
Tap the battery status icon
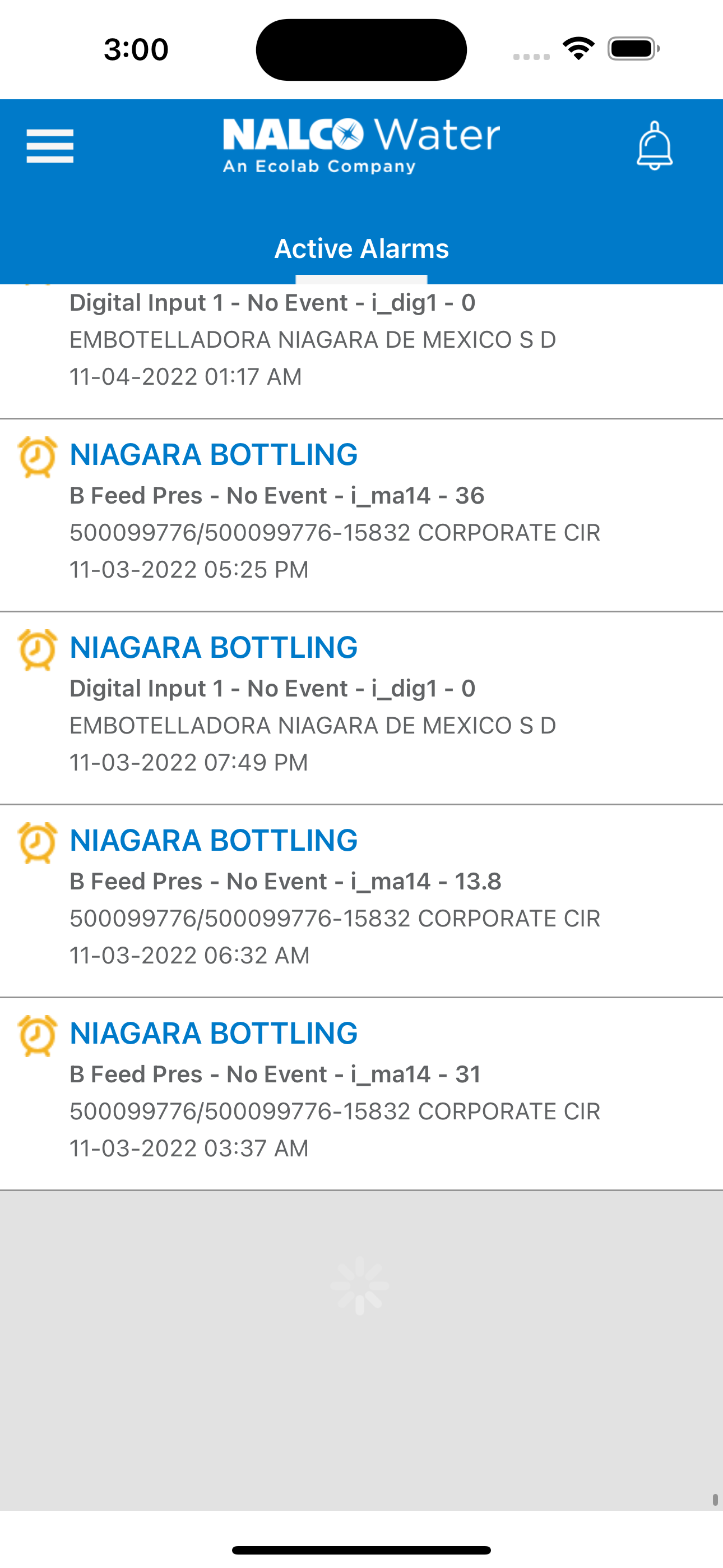pos(633,49)
